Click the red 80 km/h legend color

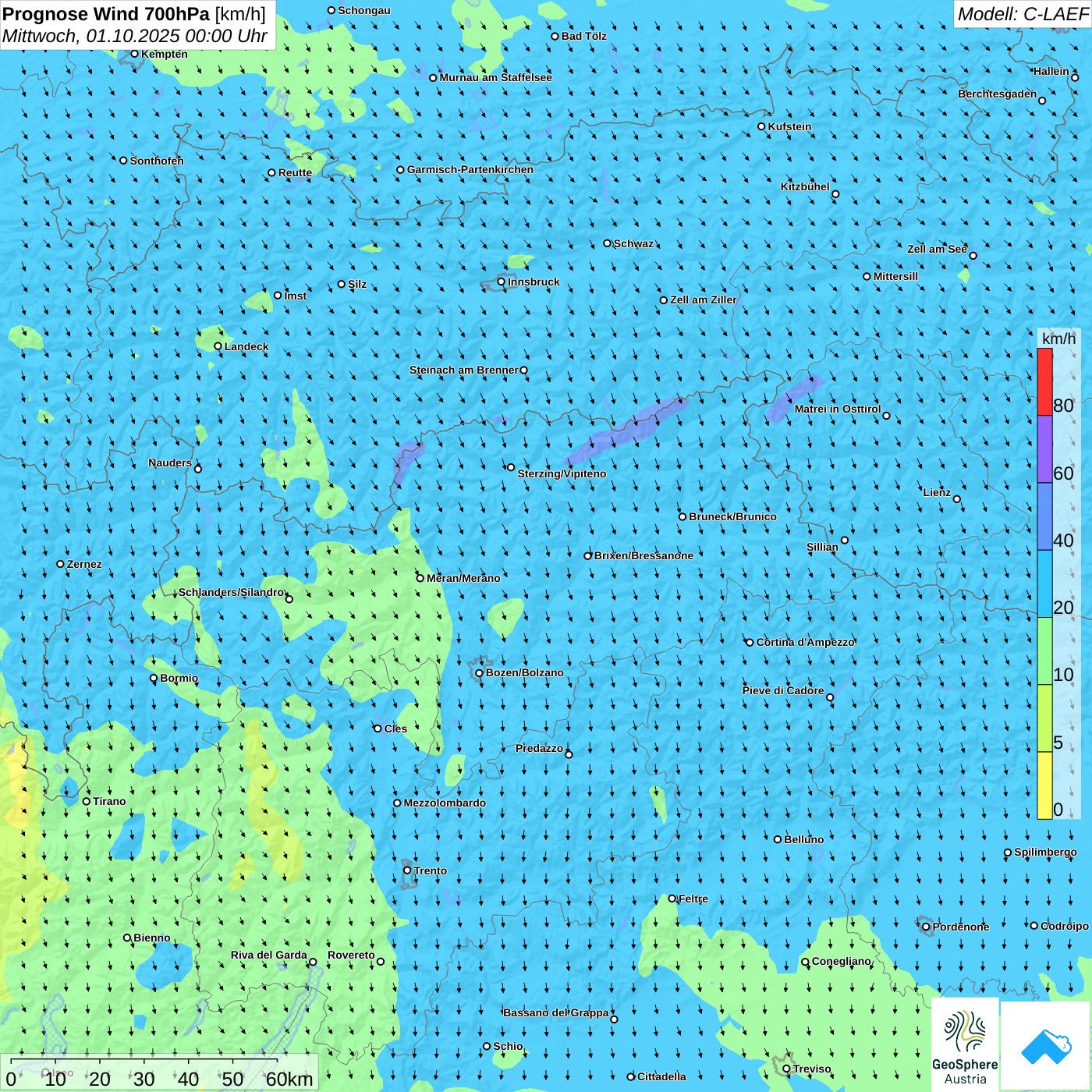coord(1044,381)
